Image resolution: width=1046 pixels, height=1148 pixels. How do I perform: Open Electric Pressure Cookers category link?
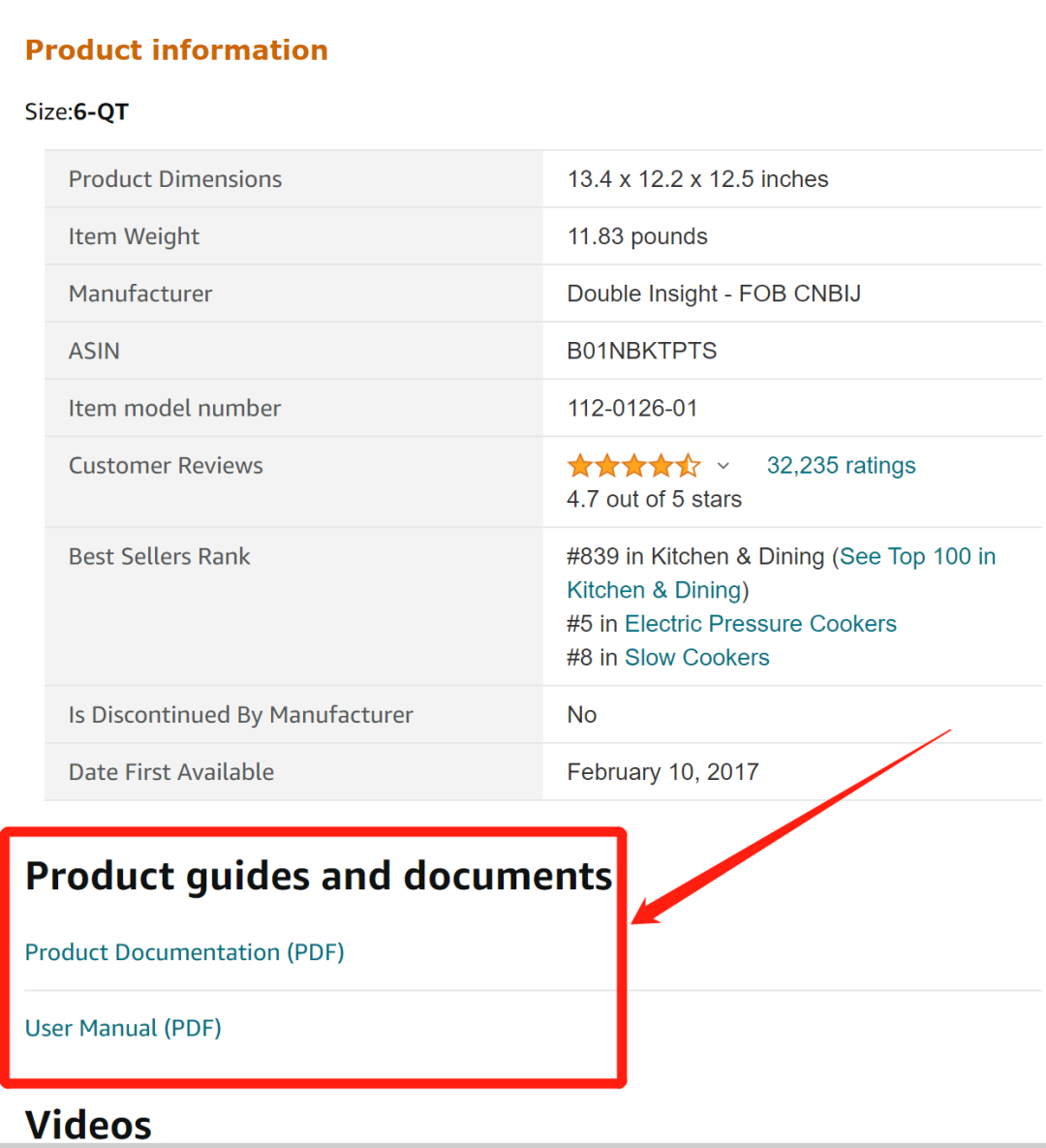760,623
